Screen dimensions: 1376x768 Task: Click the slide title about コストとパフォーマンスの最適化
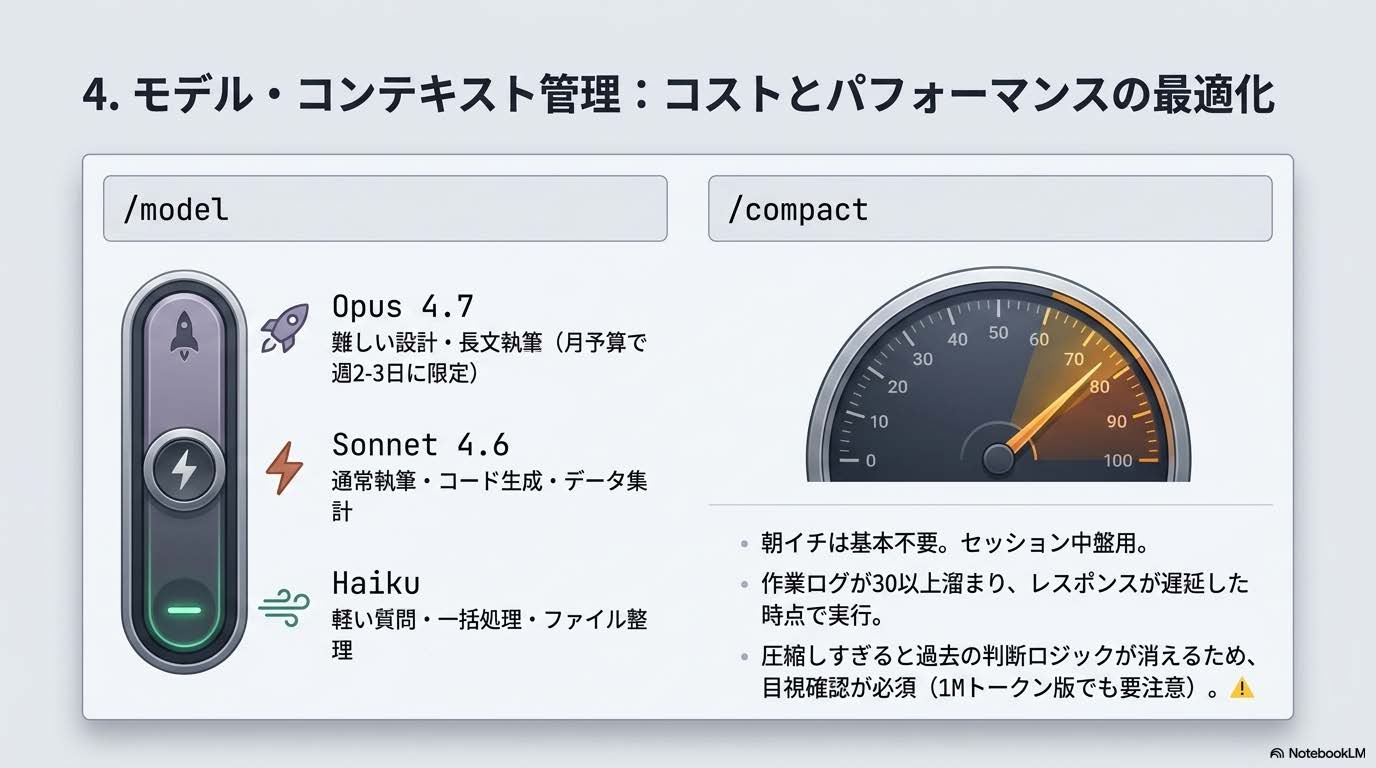click(678, 97)
